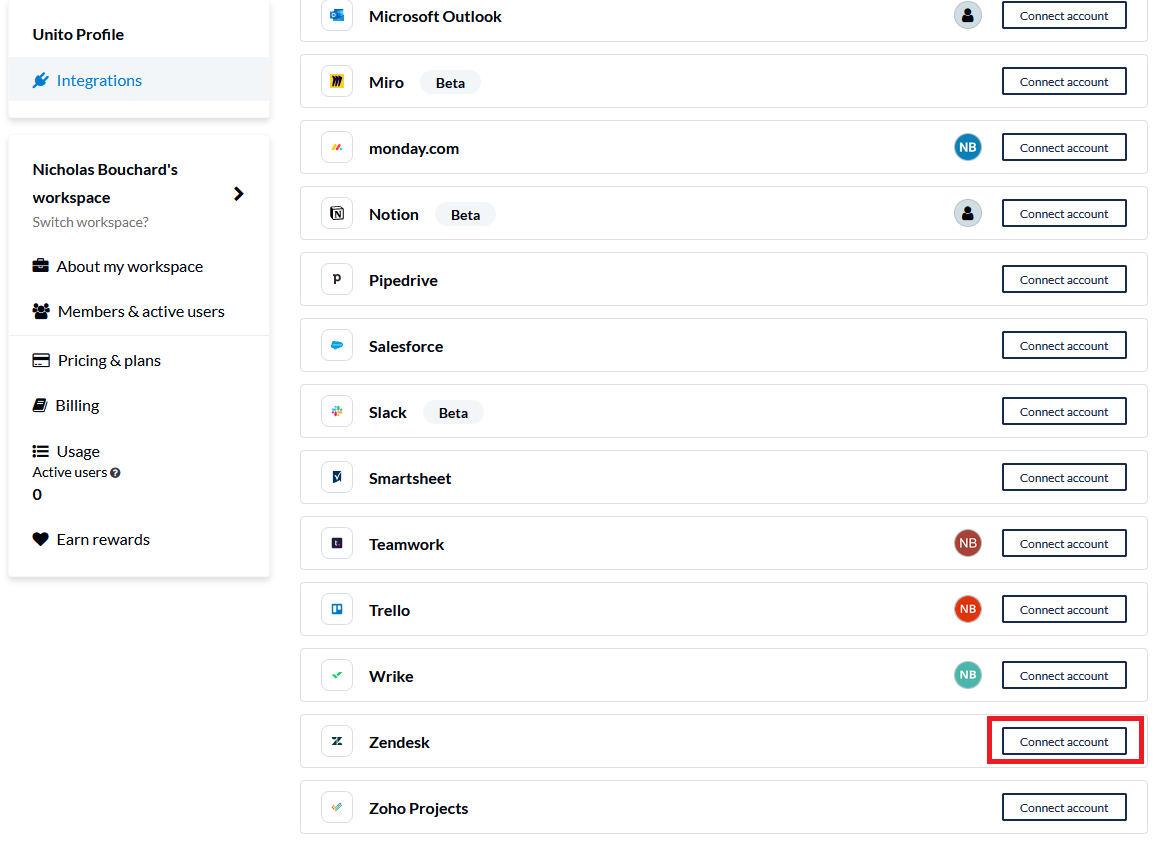Connect account for Pipedrive
This screenshot has width=1156, height=845.
pyautogui.click(x=1064, y=279)
